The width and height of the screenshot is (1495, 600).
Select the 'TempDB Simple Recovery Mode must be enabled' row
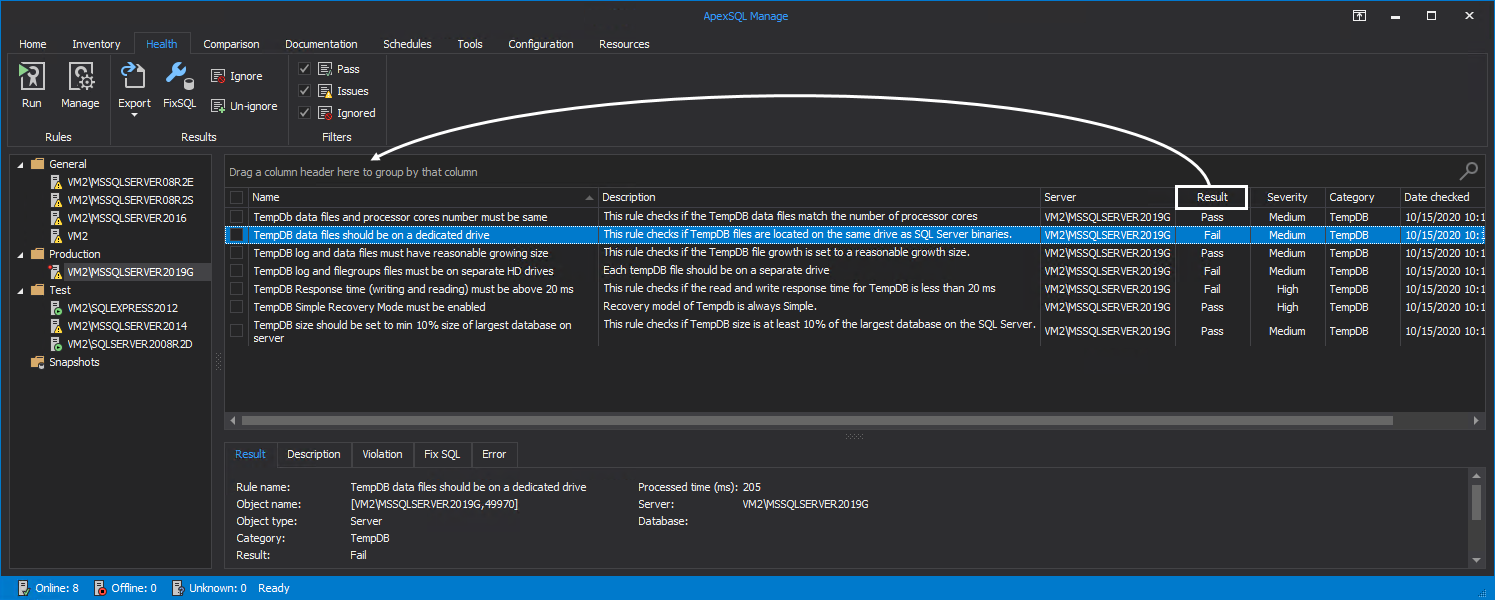click(x=855, y=307)
